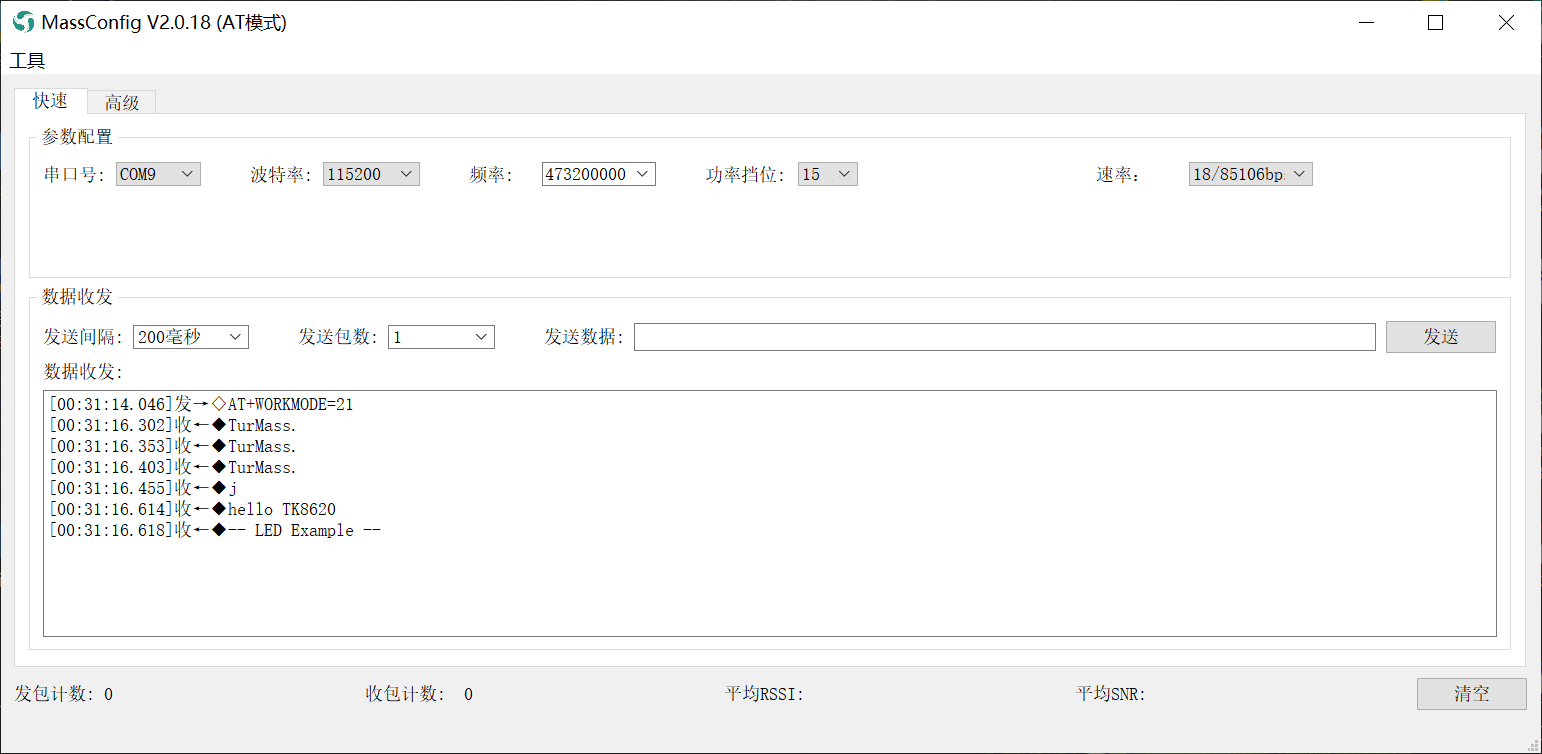Click the 发送 button
This screenshot has width=1542, height=754.
[1441, 337]
